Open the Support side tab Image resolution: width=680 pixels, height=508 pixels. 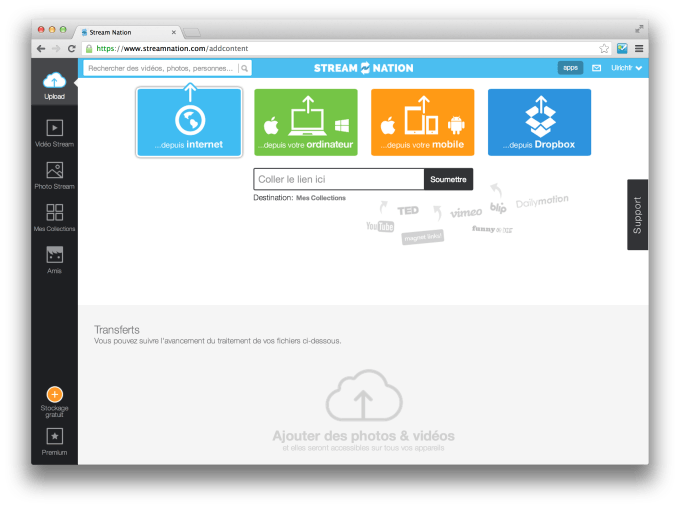tap(638, 215)
